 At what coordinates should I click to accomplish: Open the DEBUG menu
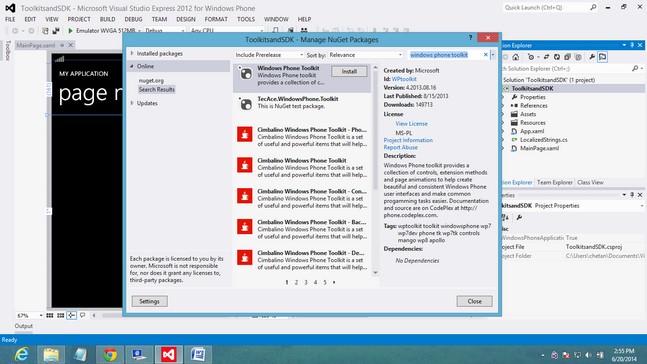[x=133, y=19]
